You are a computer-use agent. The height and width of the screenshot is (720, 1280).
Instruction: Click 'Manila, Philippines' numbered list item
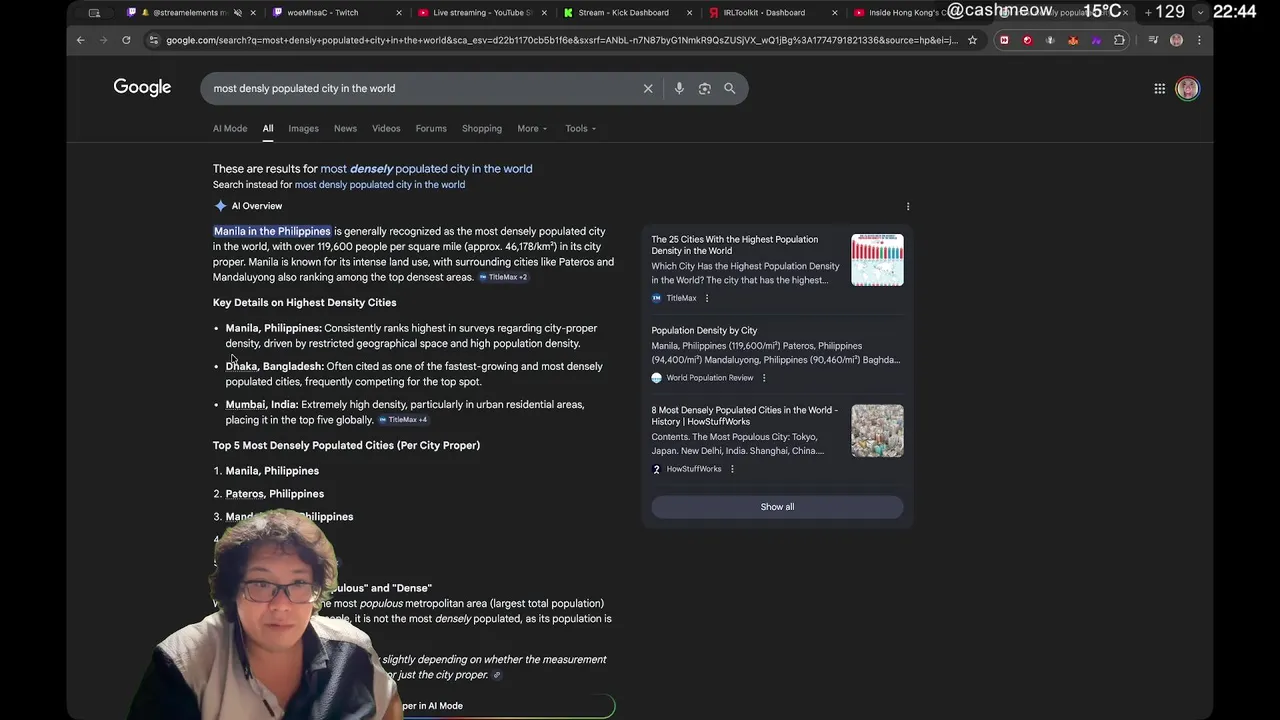pos(272,471)
